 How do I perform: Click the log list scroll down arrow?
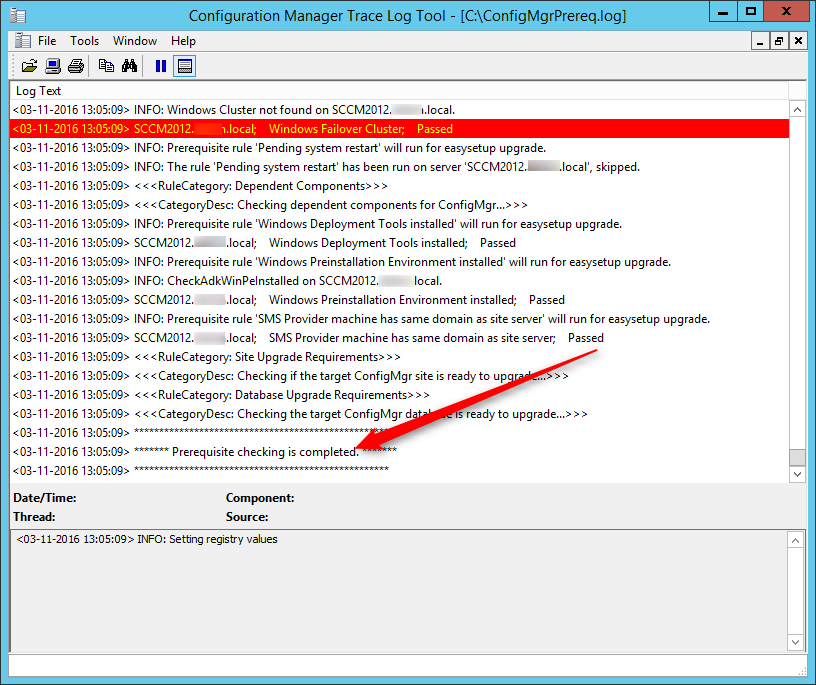797,474
